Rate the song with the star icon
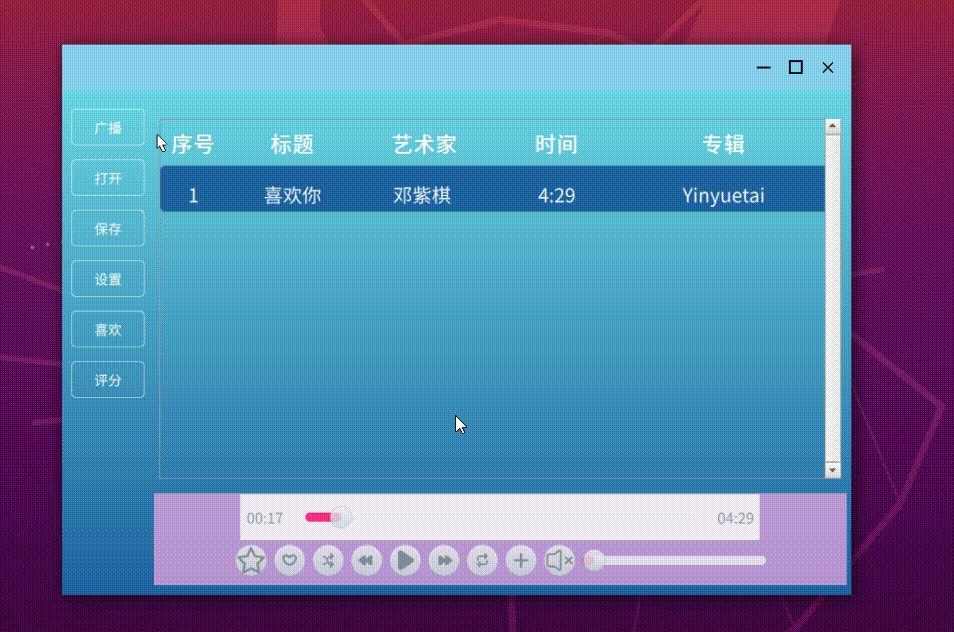This screenshot has height=632, width=954. (251, 560)
